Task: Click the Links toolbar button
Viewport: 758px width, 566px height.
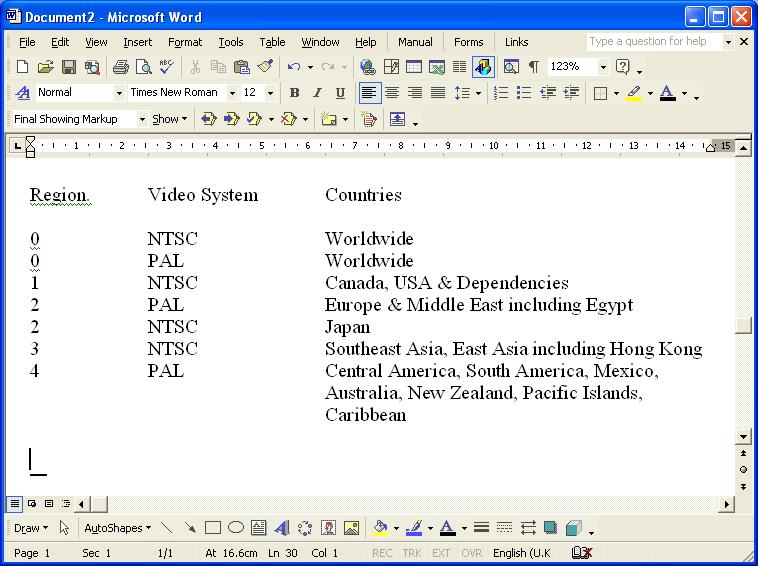Action: coord(516,42)
